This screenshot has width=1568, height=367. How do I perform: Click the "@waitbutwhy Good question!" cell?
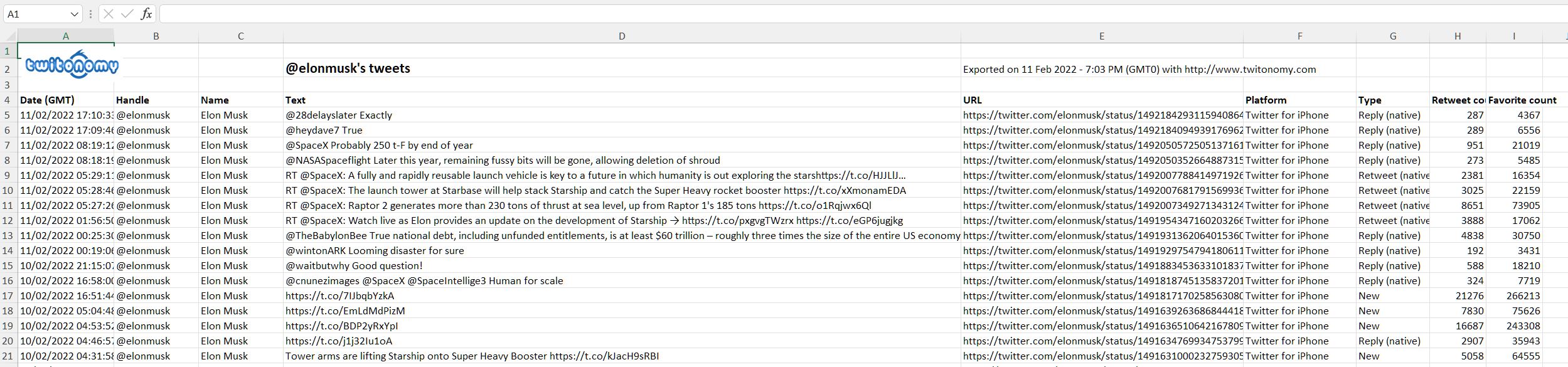click(622, 265)
